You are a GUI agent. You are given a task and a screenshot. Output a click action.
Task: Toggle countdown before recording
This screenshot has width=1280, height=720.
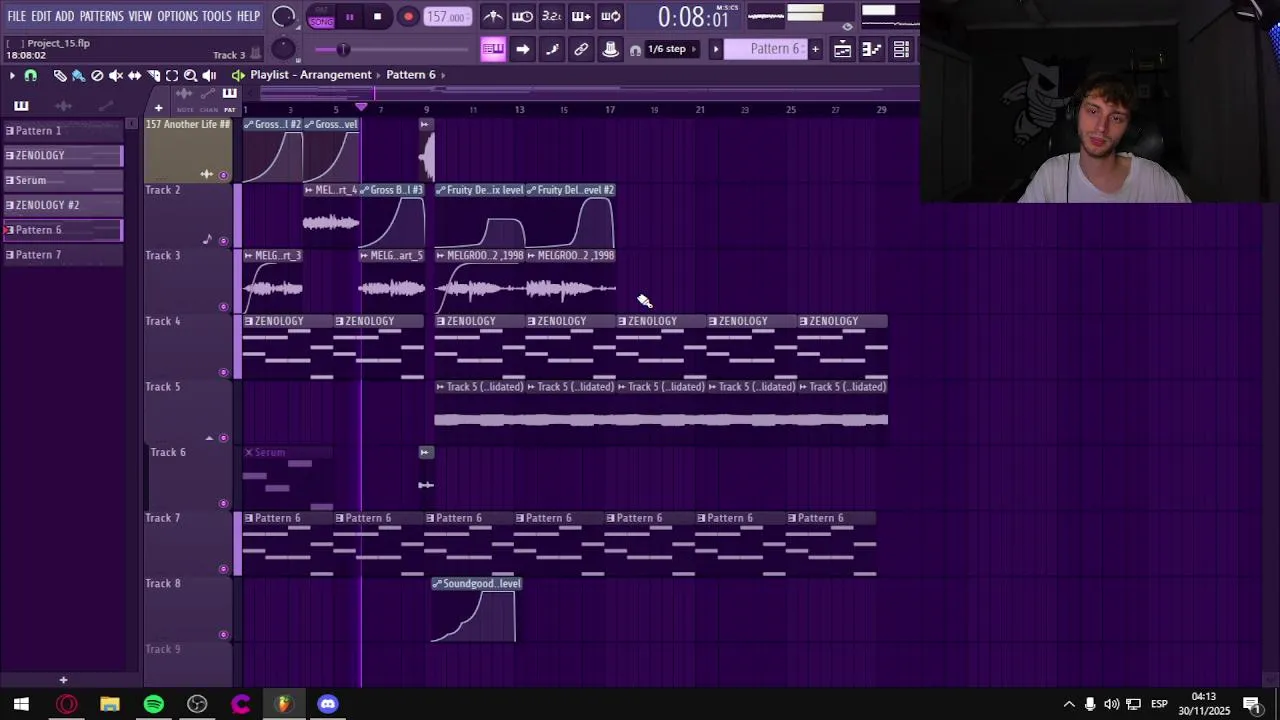[x=551, y=16]
